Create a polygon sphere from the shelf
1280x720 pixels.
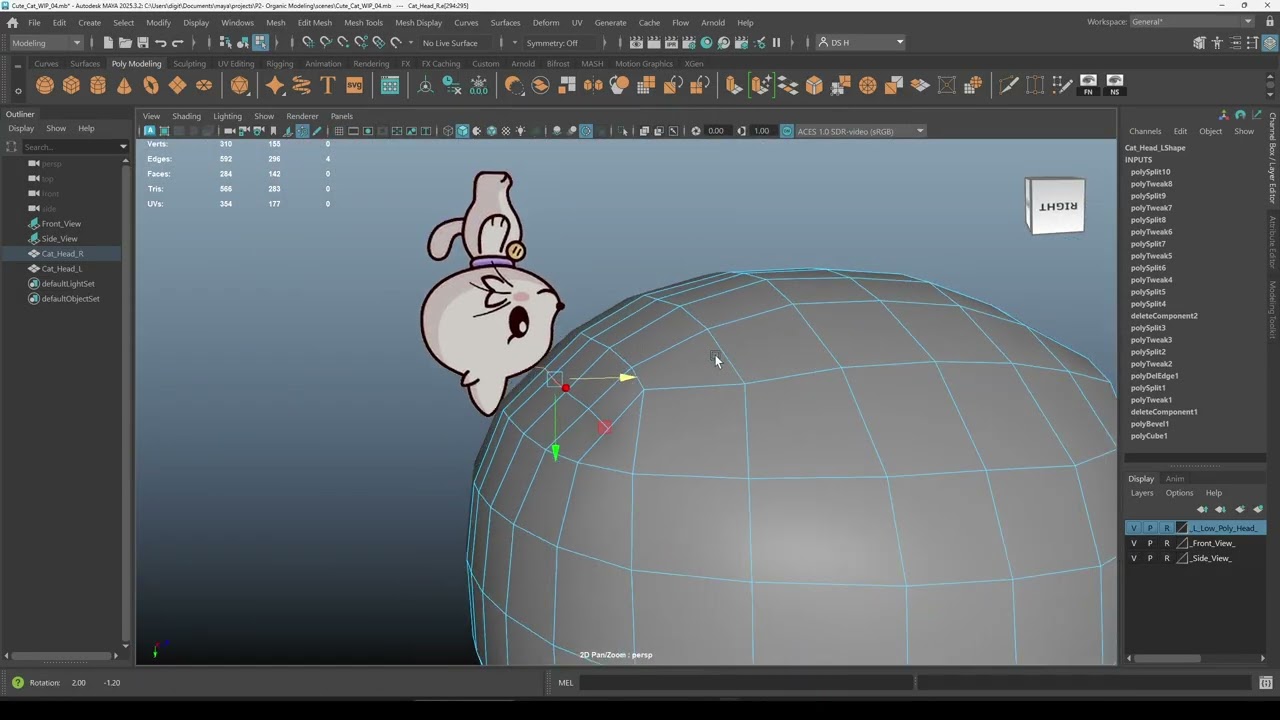click(45, 85)
